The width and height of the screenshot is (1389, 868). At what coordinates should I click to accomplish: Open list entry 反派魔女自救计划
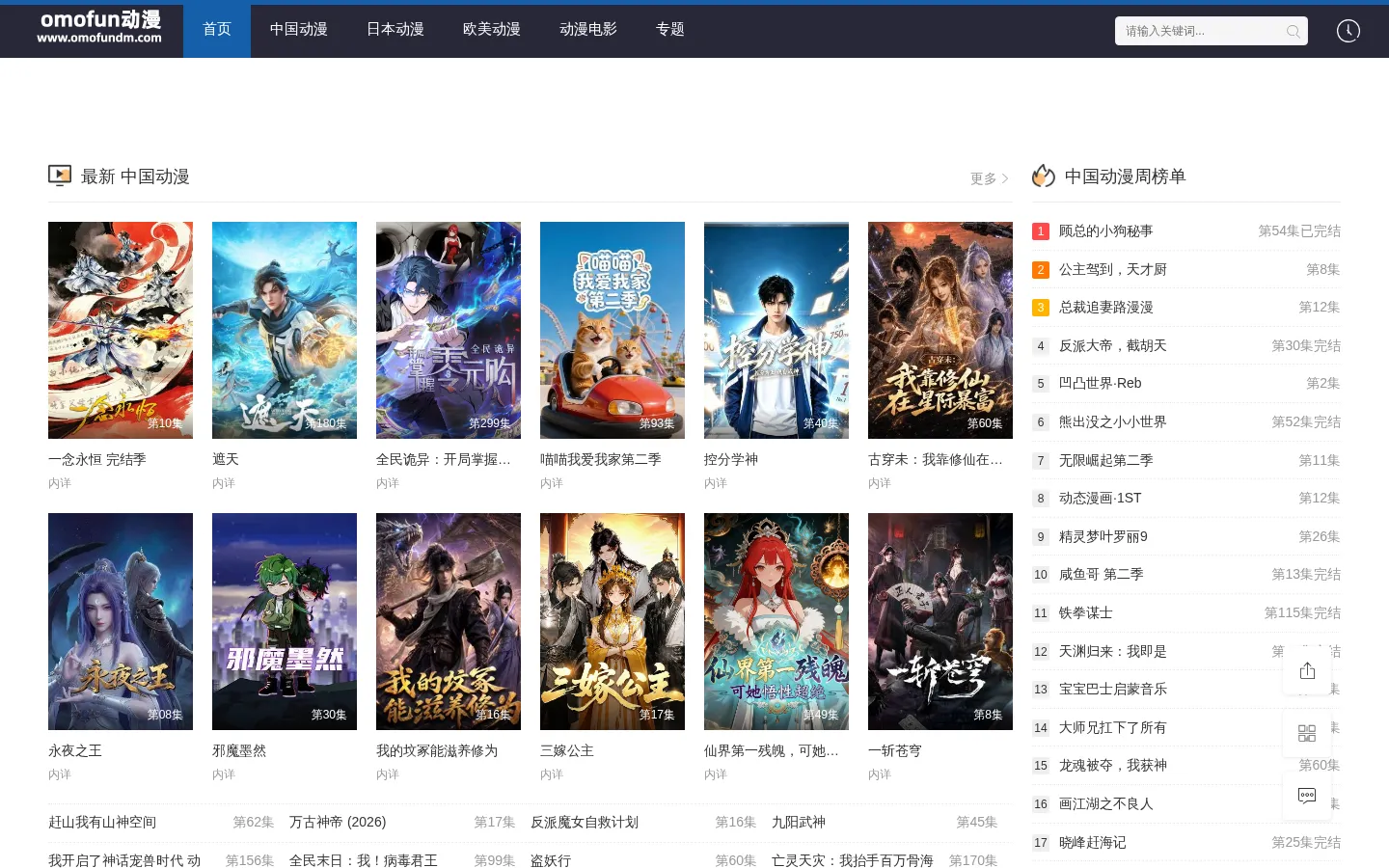pos(585,822)
